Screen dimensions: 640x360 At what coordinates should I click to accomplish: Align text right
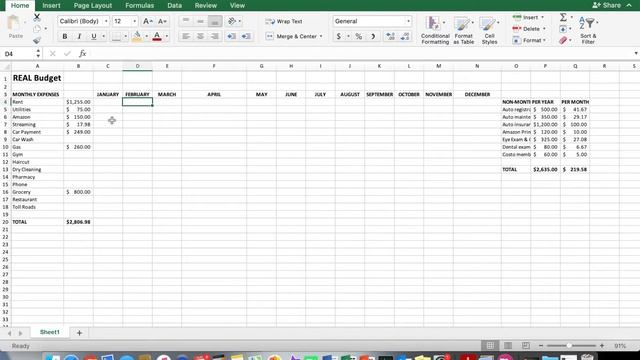(x=215, y=36)
